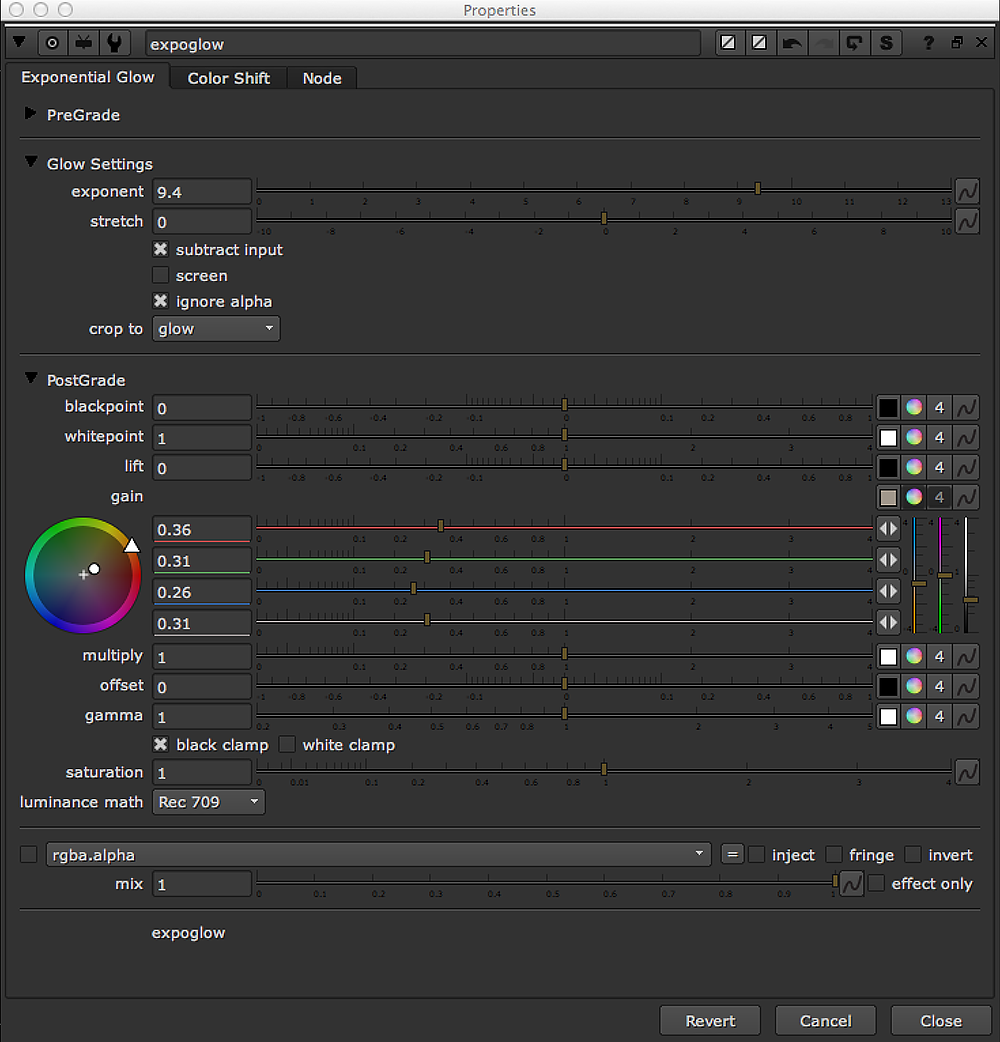
Task: Collapse the expoglow panel with header arrow
Action: coord(19,43)
